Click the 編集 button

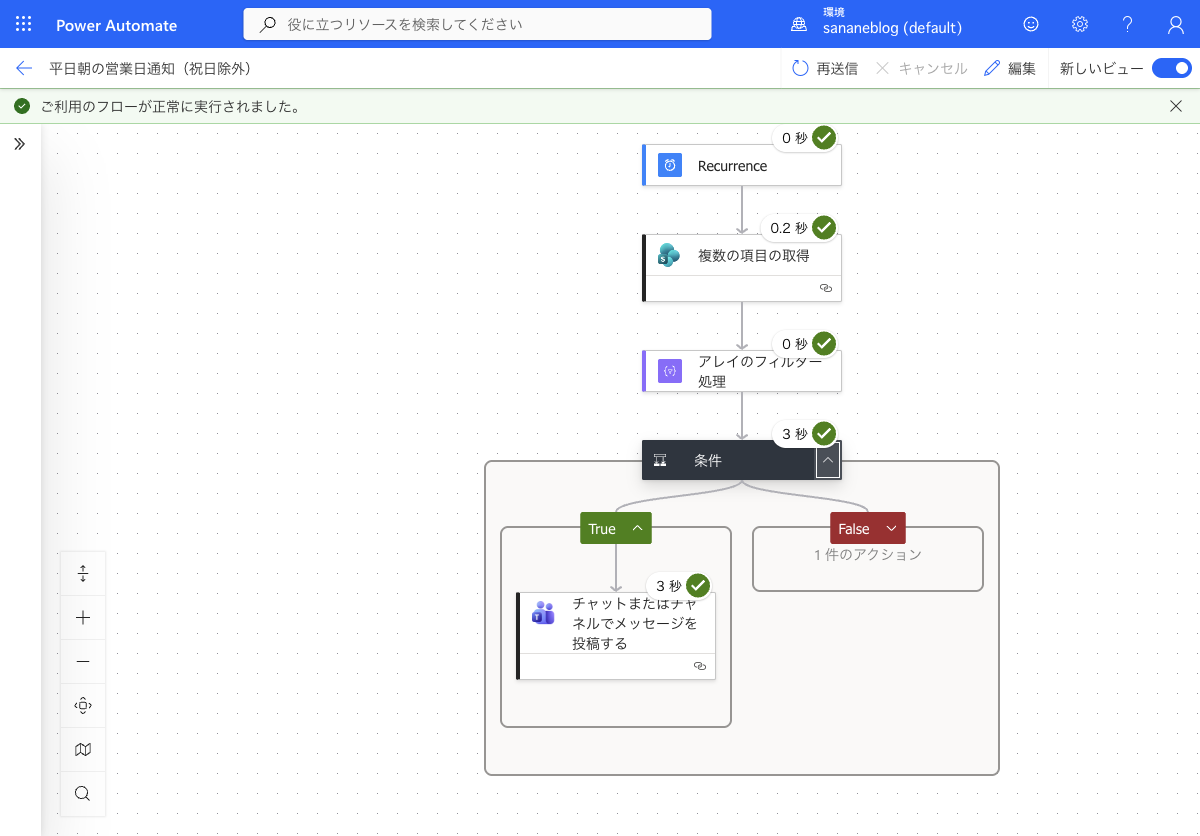(1010, 68)
